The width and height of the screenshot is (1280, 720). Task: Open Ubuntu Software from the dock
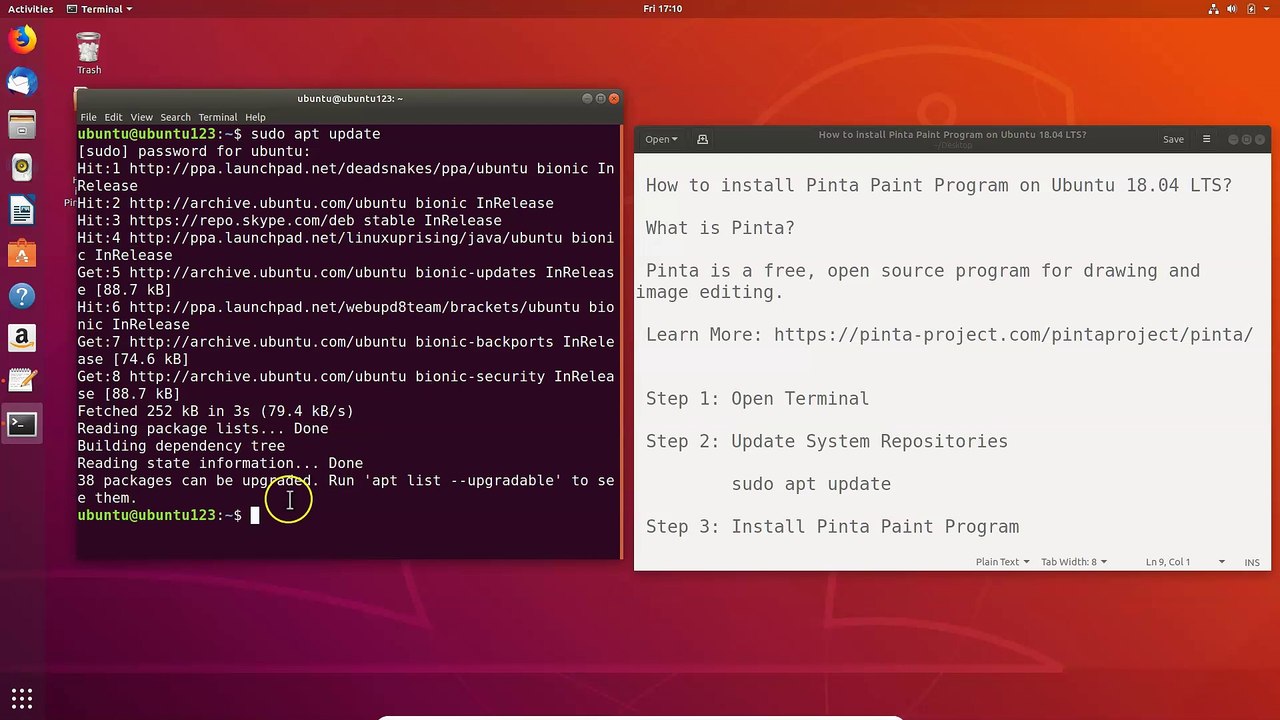[22, 254]
